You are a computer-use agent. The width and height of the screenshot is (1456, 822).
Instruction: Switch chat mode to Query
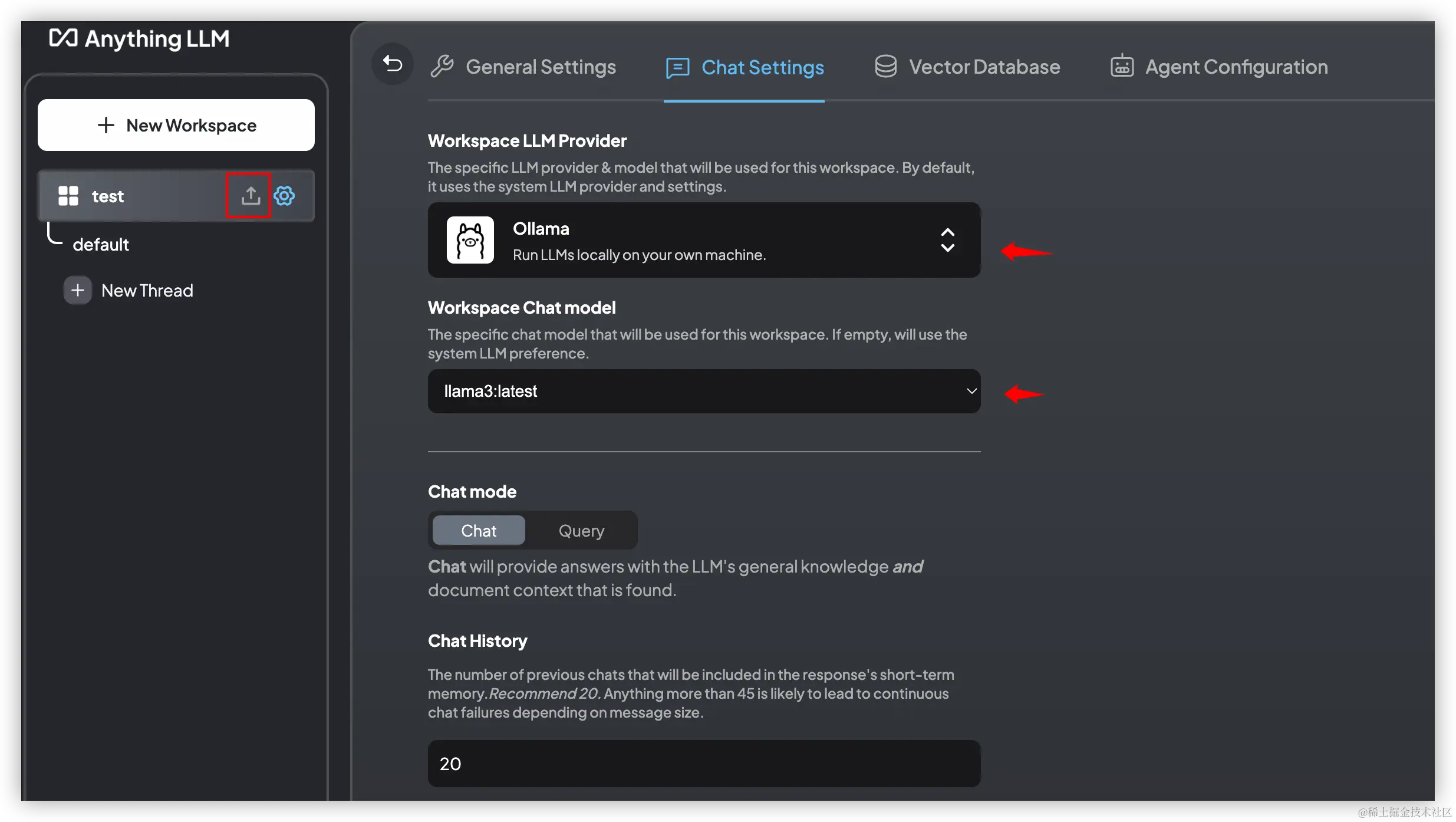(581, 531)
